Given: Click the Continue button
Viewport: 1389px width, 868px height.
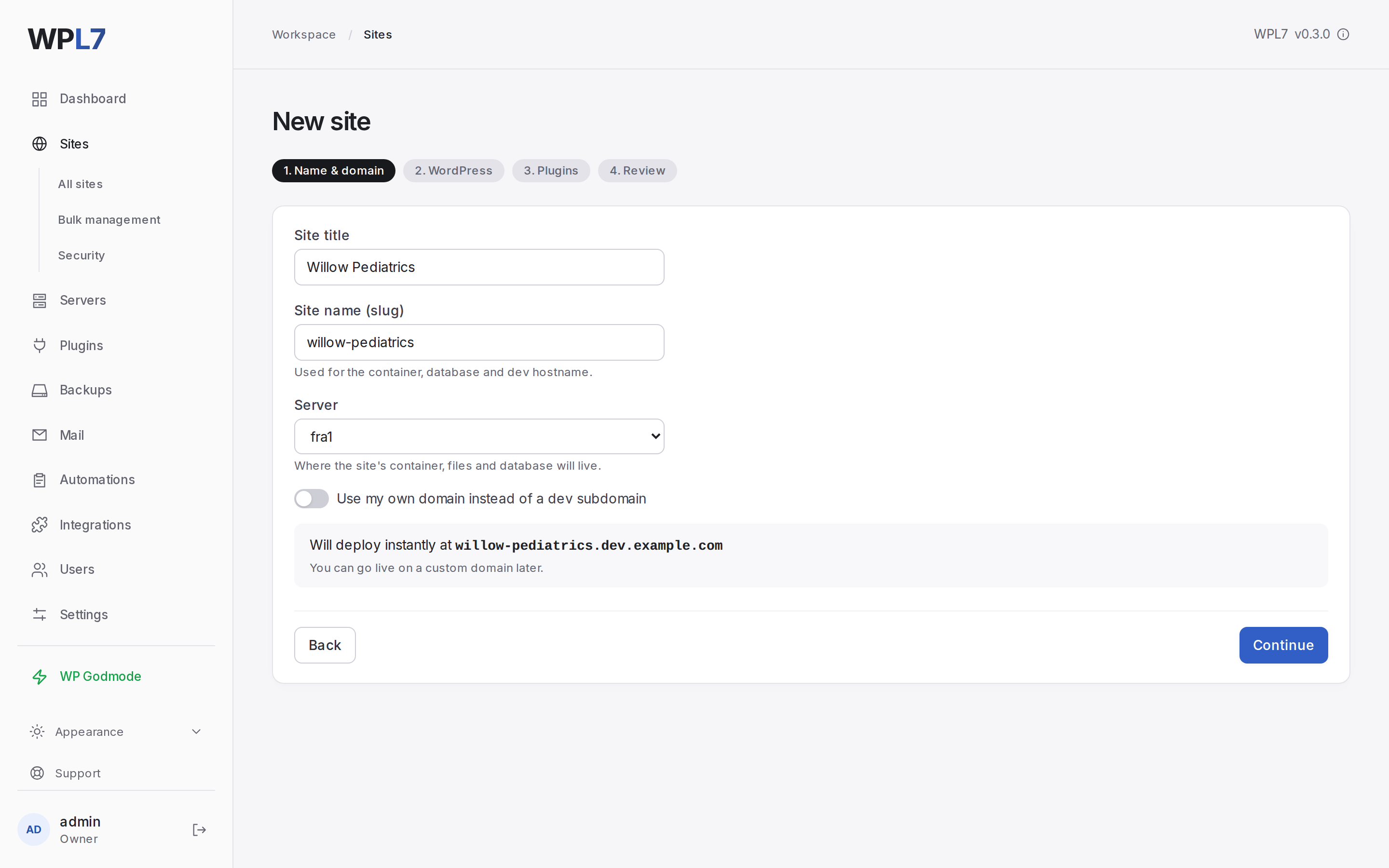Looking at the screenshot, I should [x=1283, y=645].
